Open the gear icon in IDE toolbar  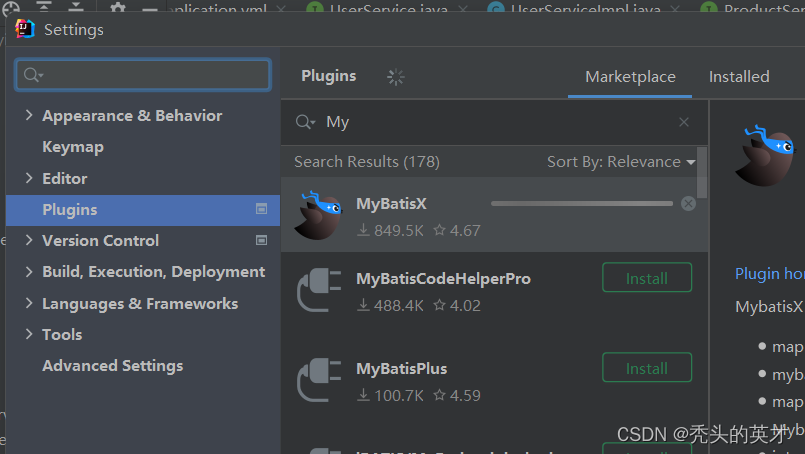click(x=118, y=7)
